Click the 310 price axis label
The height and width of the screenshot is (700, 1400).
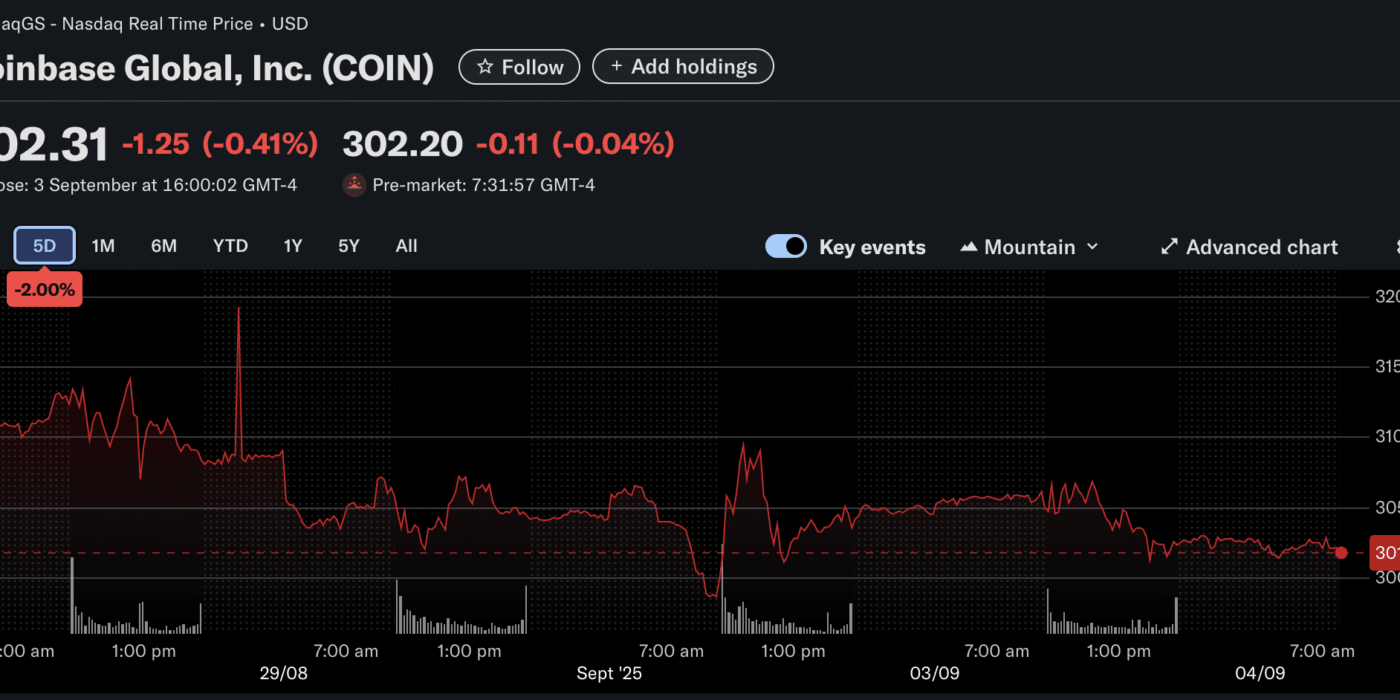click(x=1388, y=437)
